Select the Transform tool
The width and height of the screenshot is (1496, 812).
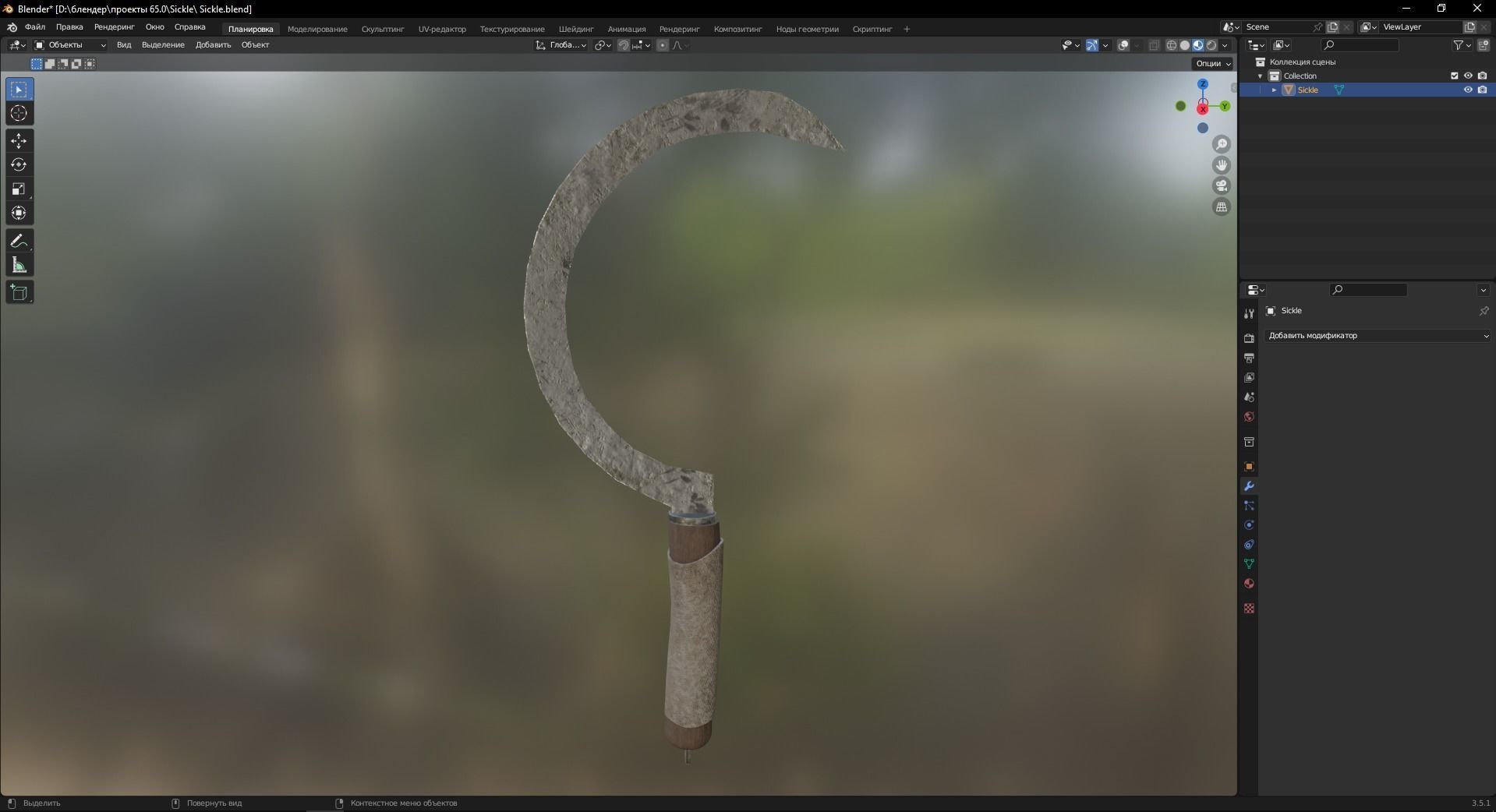tap(19, 213)
